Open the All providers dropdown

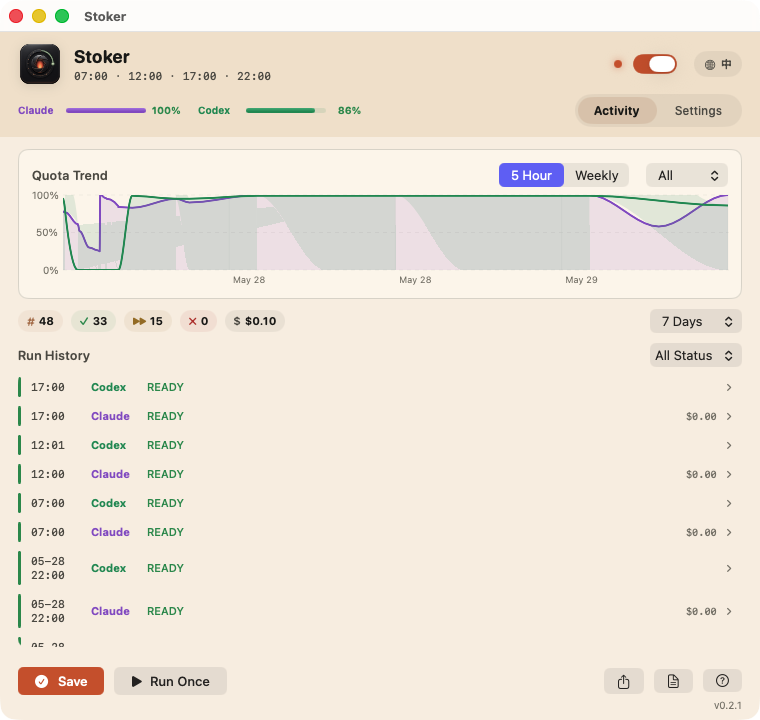(687, 175)
